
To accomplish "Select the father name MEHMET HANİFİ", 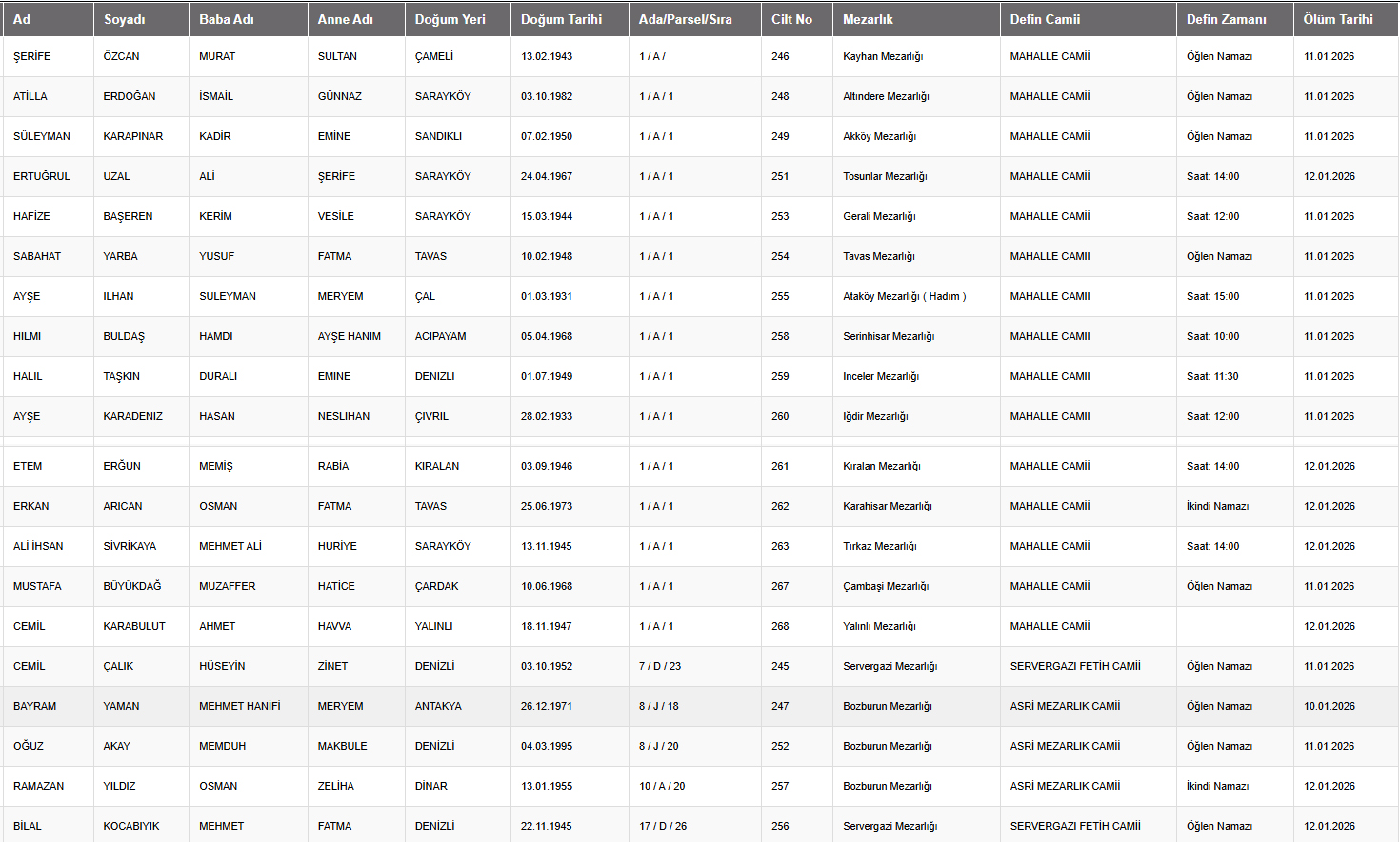I will (x=240, y=706).
